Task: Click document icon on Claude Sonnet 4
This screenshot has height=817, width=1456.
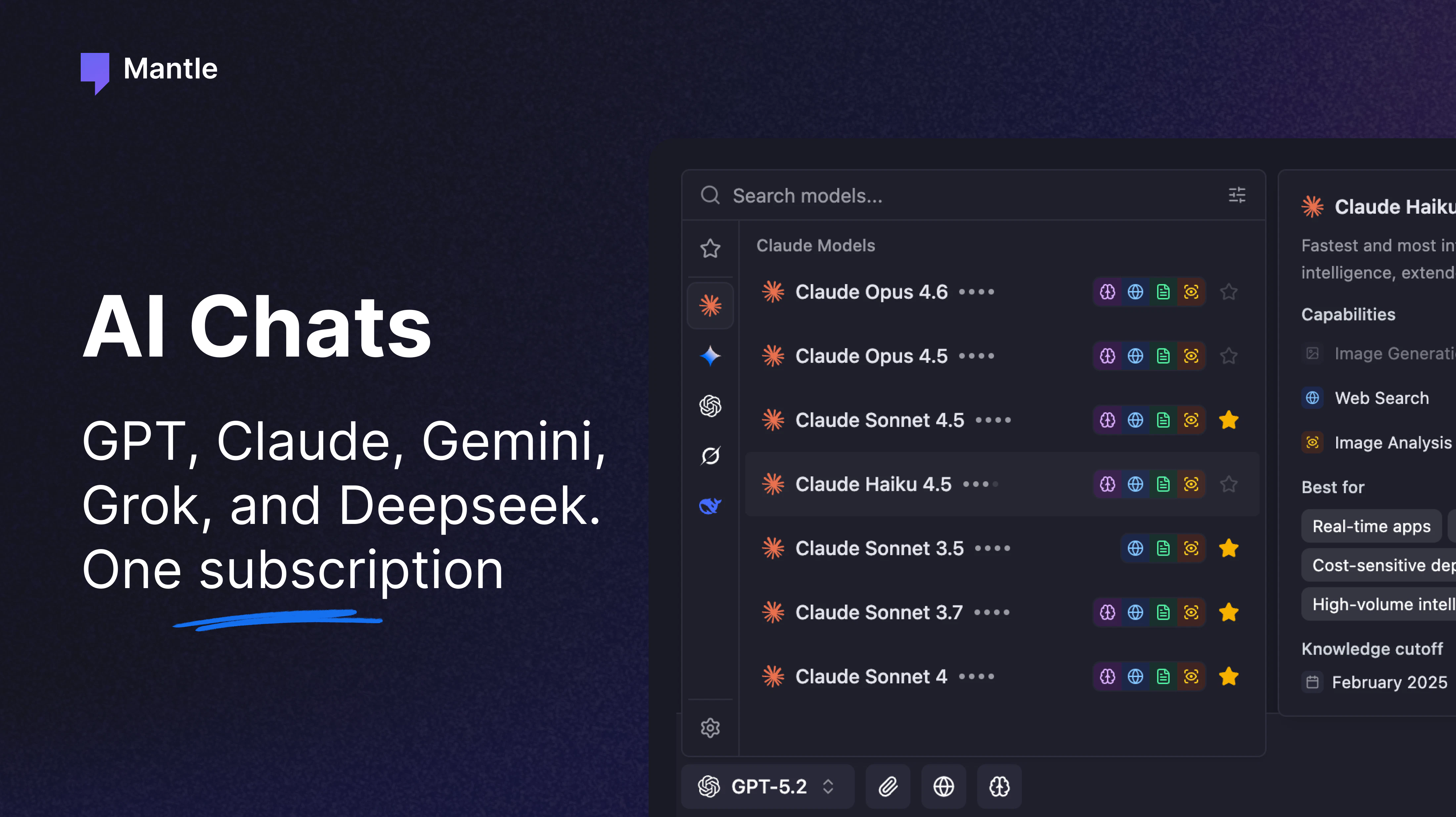Action: [1163, 676]
